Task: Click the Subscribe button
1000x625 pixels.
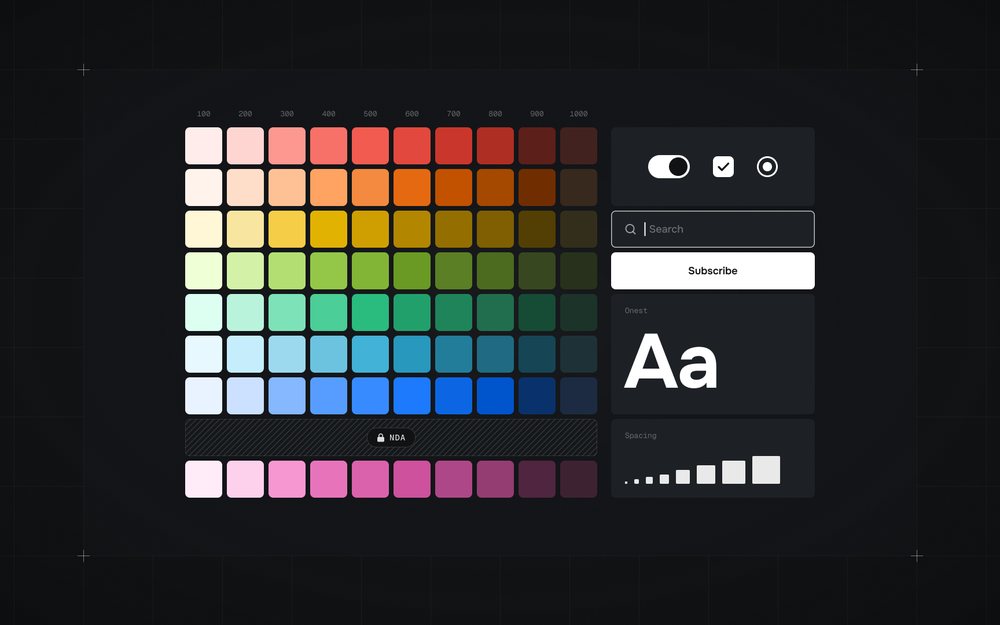Action: point(712,270)
